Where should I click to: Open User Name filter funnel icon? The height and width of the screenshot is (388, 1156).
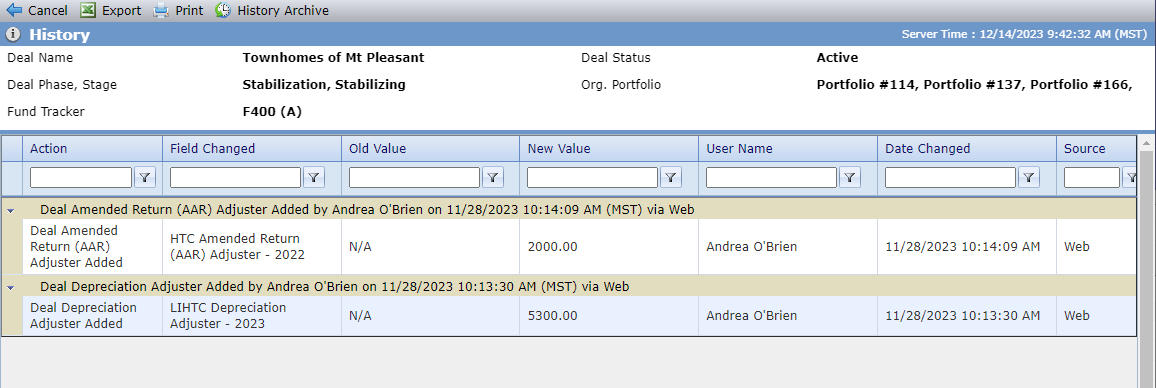point(850,177)
